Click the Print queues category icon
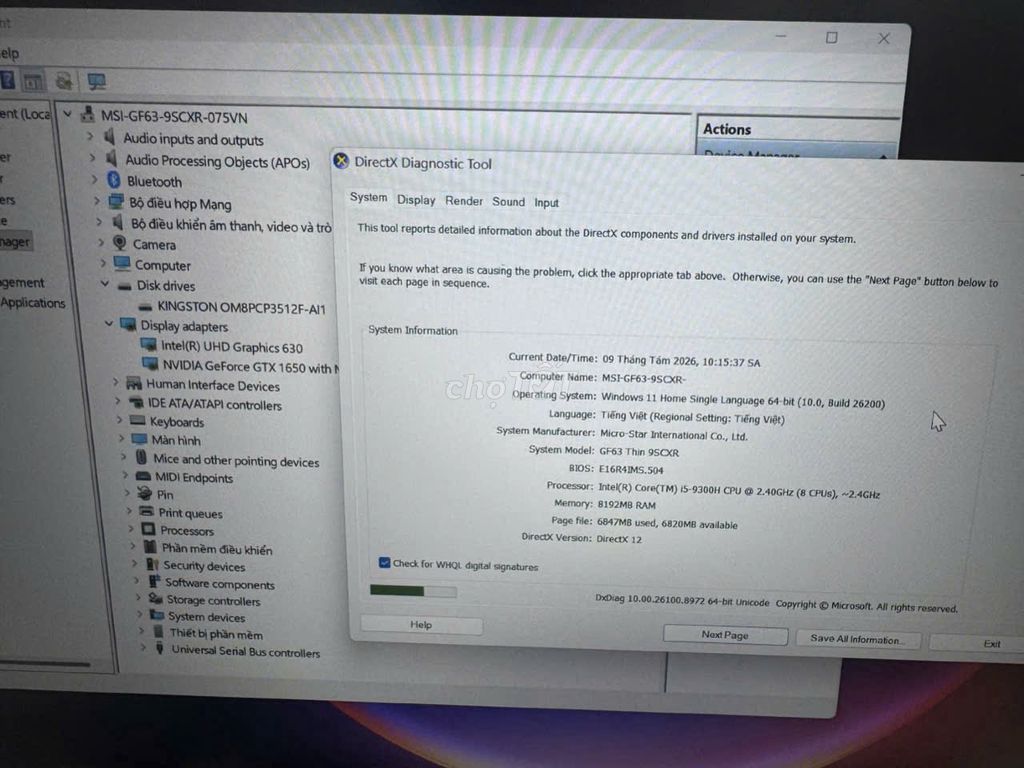 pyautogui.click(x=146, y=511)
